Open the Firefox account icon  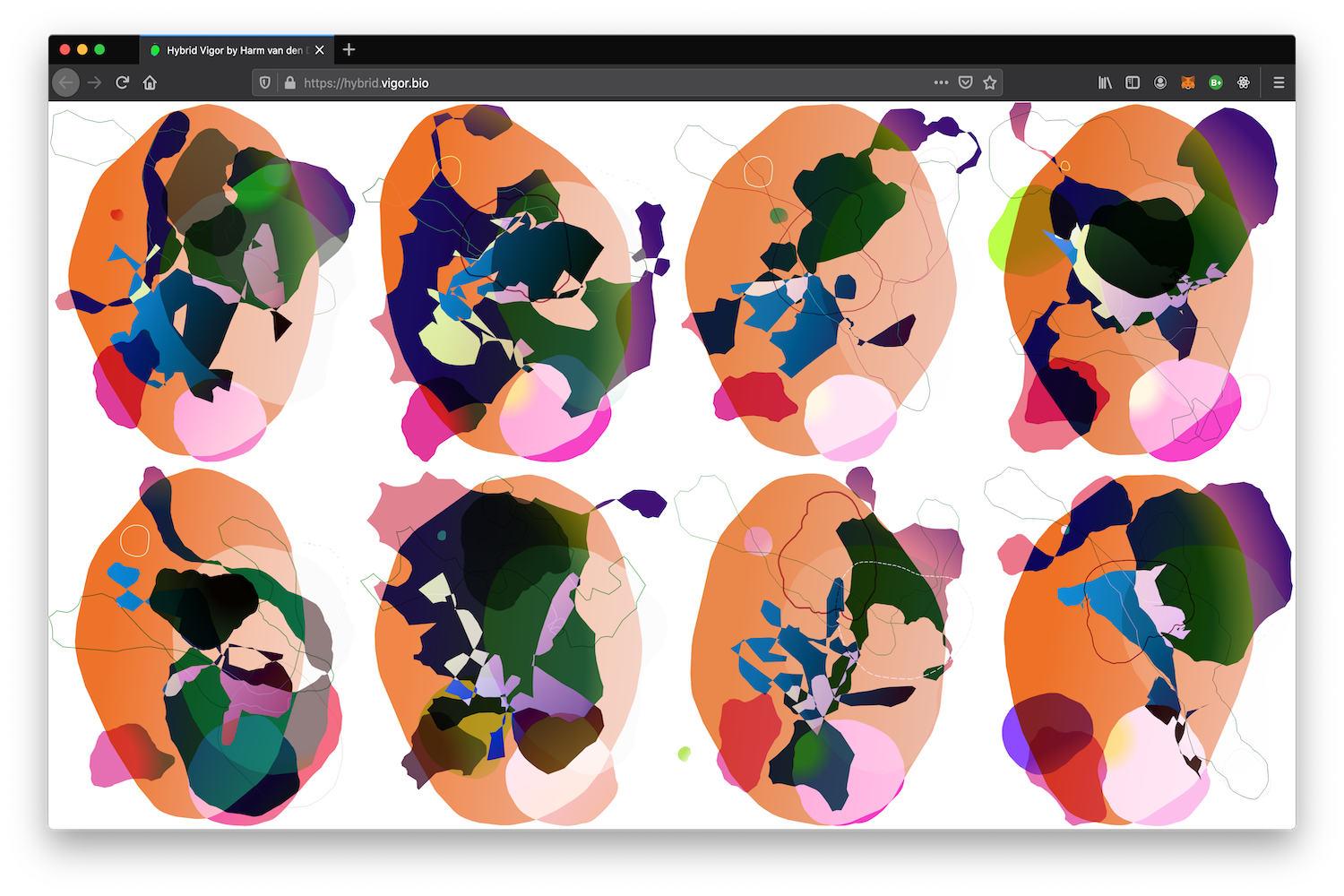click(x=1160, y=82)
